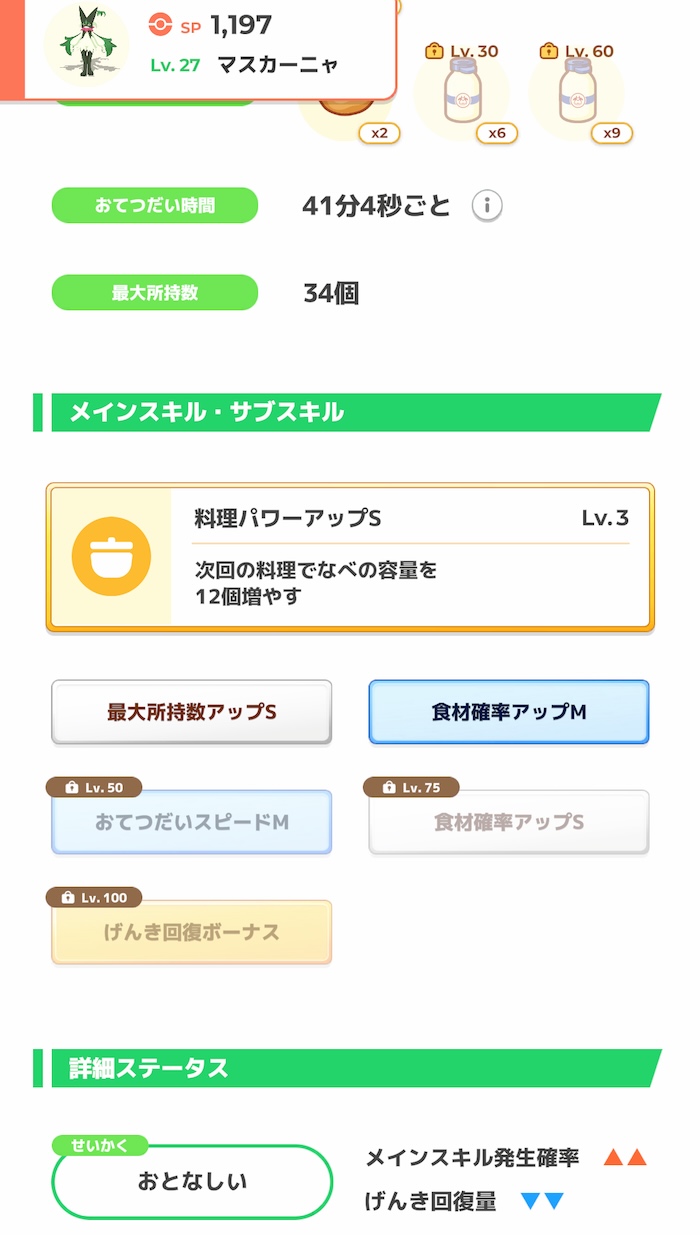
Task: Select the highlighted 食材確率アップM subskill
Action: point(508,711)
